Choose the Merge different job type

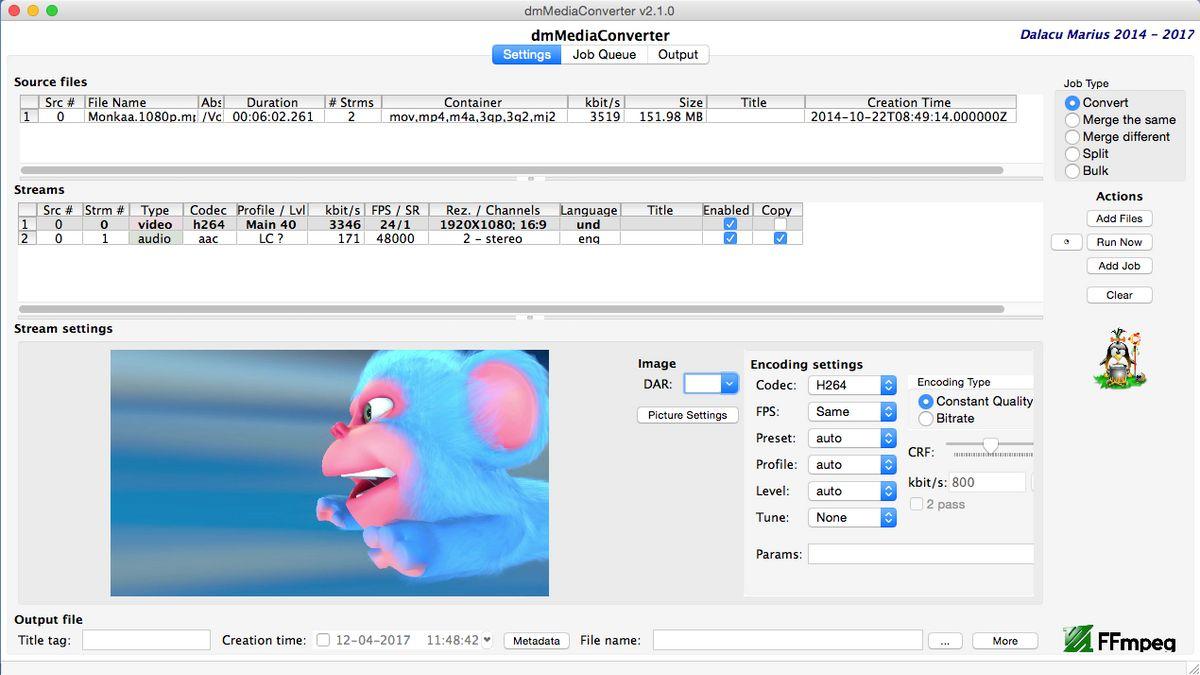[x=1072, y=137]
